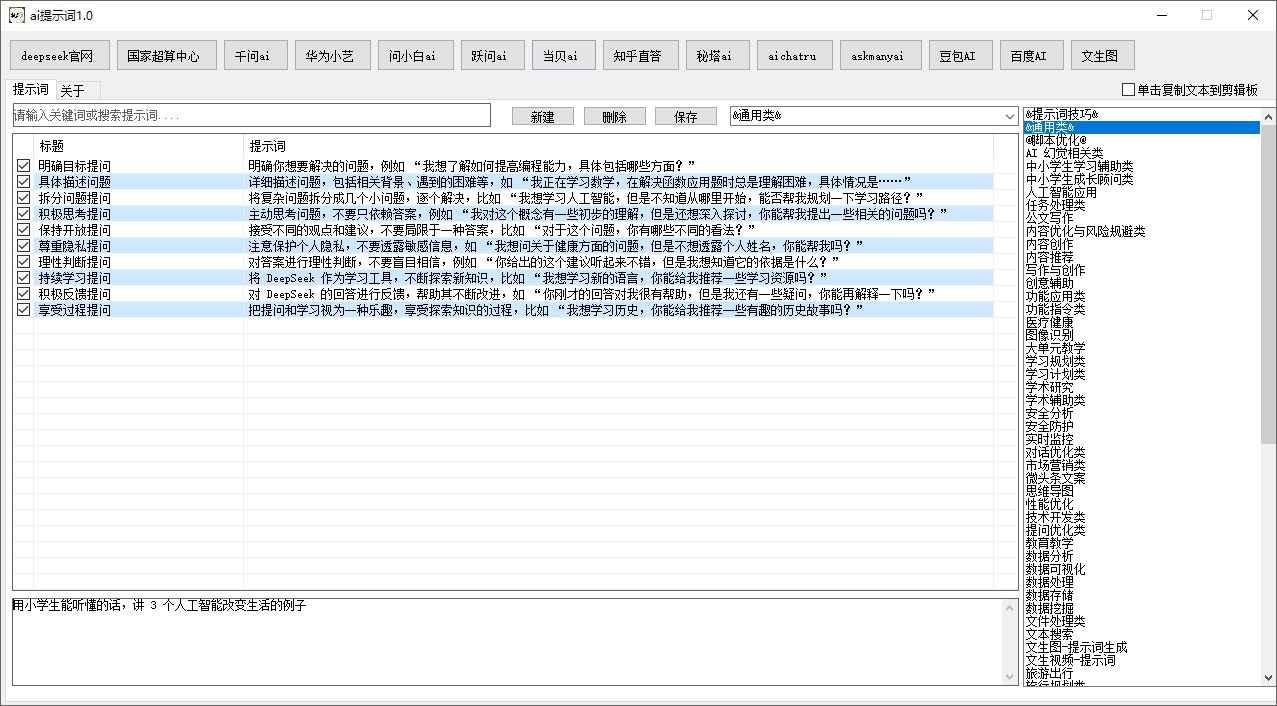Open the deepseek官网 button

point(59,55)
